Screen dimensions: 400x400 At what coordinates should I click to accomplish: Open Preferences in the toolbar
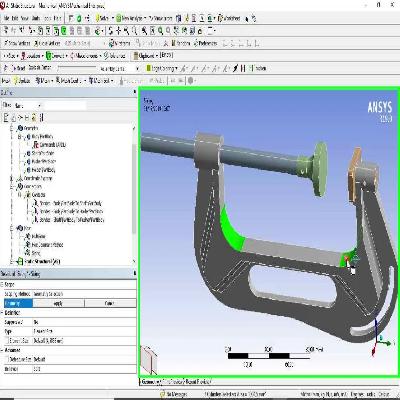coord(206,43)
